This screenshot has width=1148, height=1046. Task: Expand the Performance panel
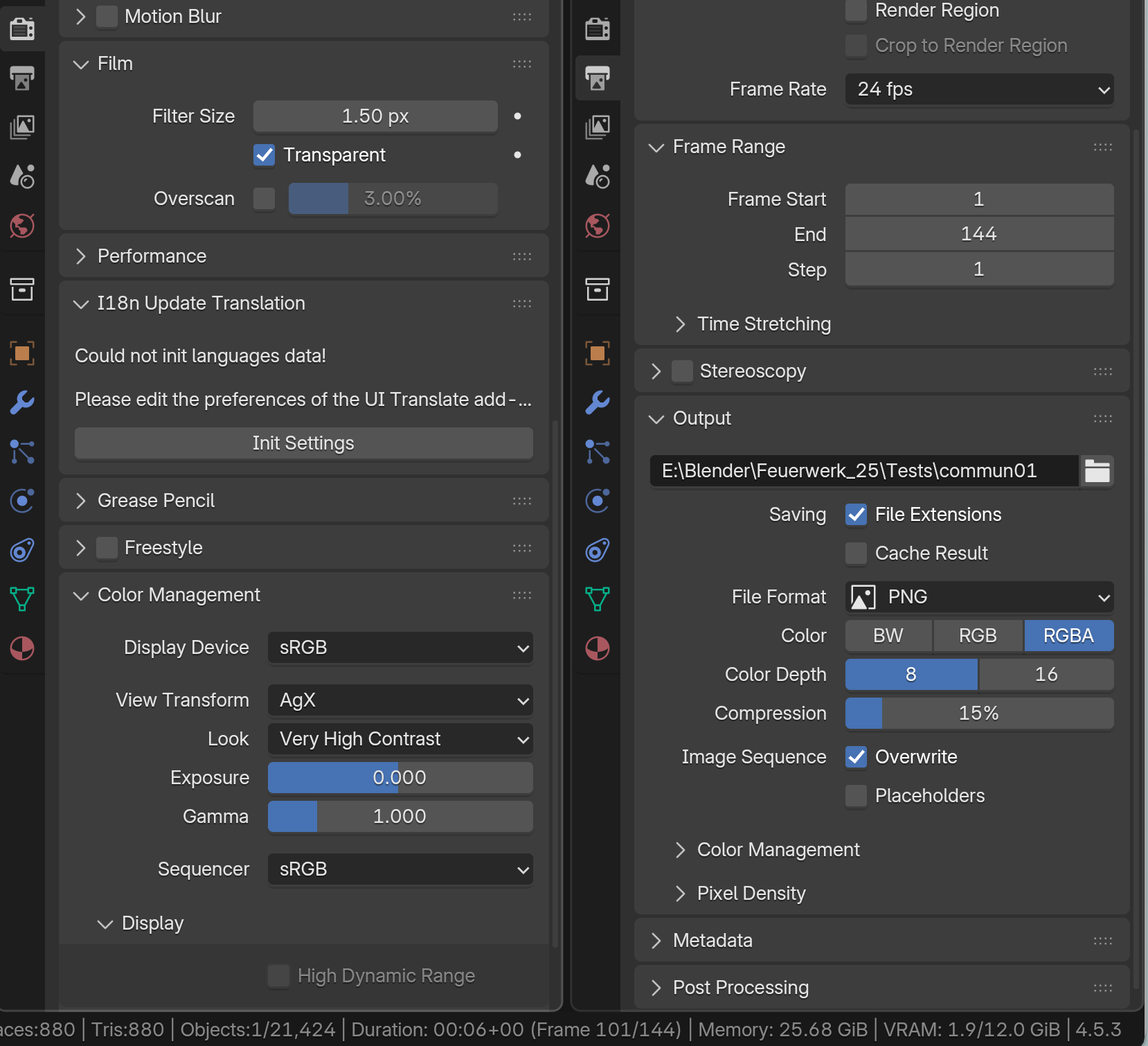tap(152, 256)
